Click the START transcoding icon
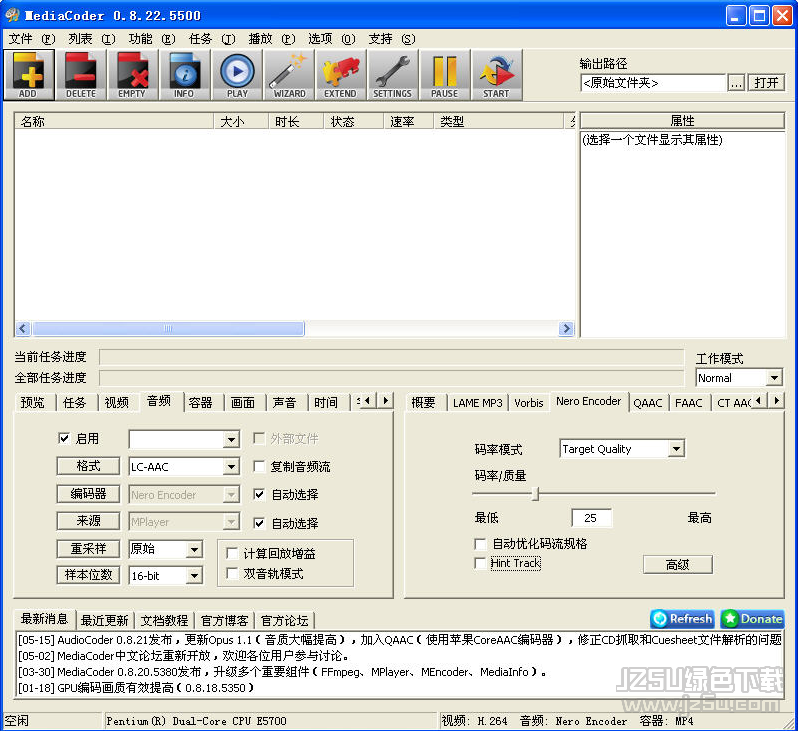Screen dimensions: 798x731 click(x=496, y=75)
